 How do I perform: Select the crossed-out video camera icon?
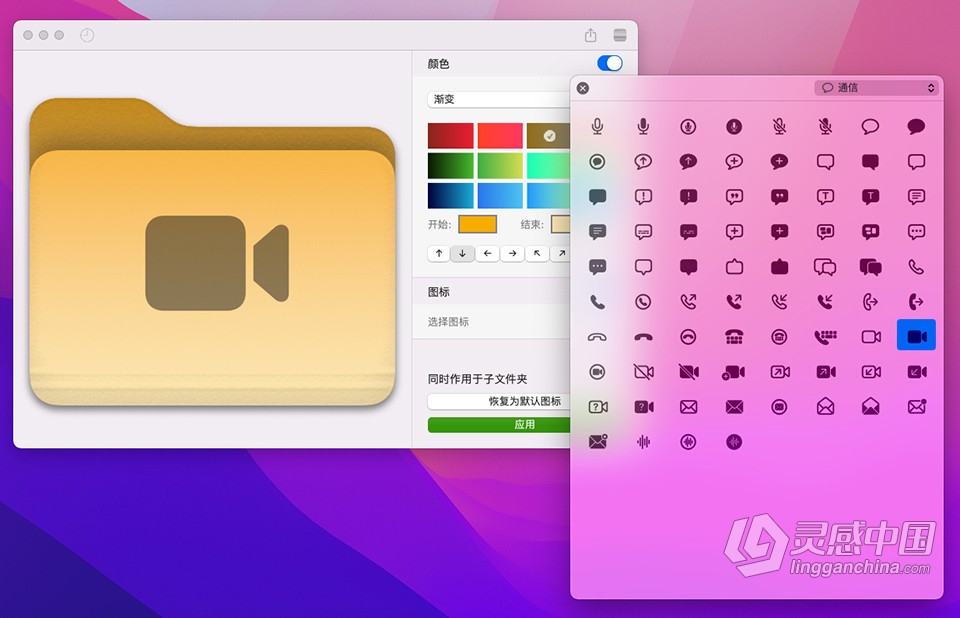pos(644,371)
